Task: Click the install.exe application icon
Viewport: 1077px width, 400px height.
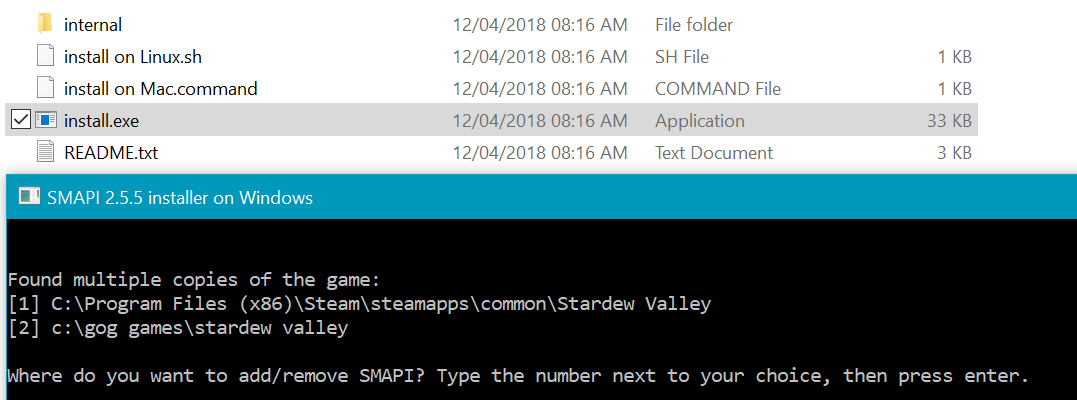Action: 45,120
